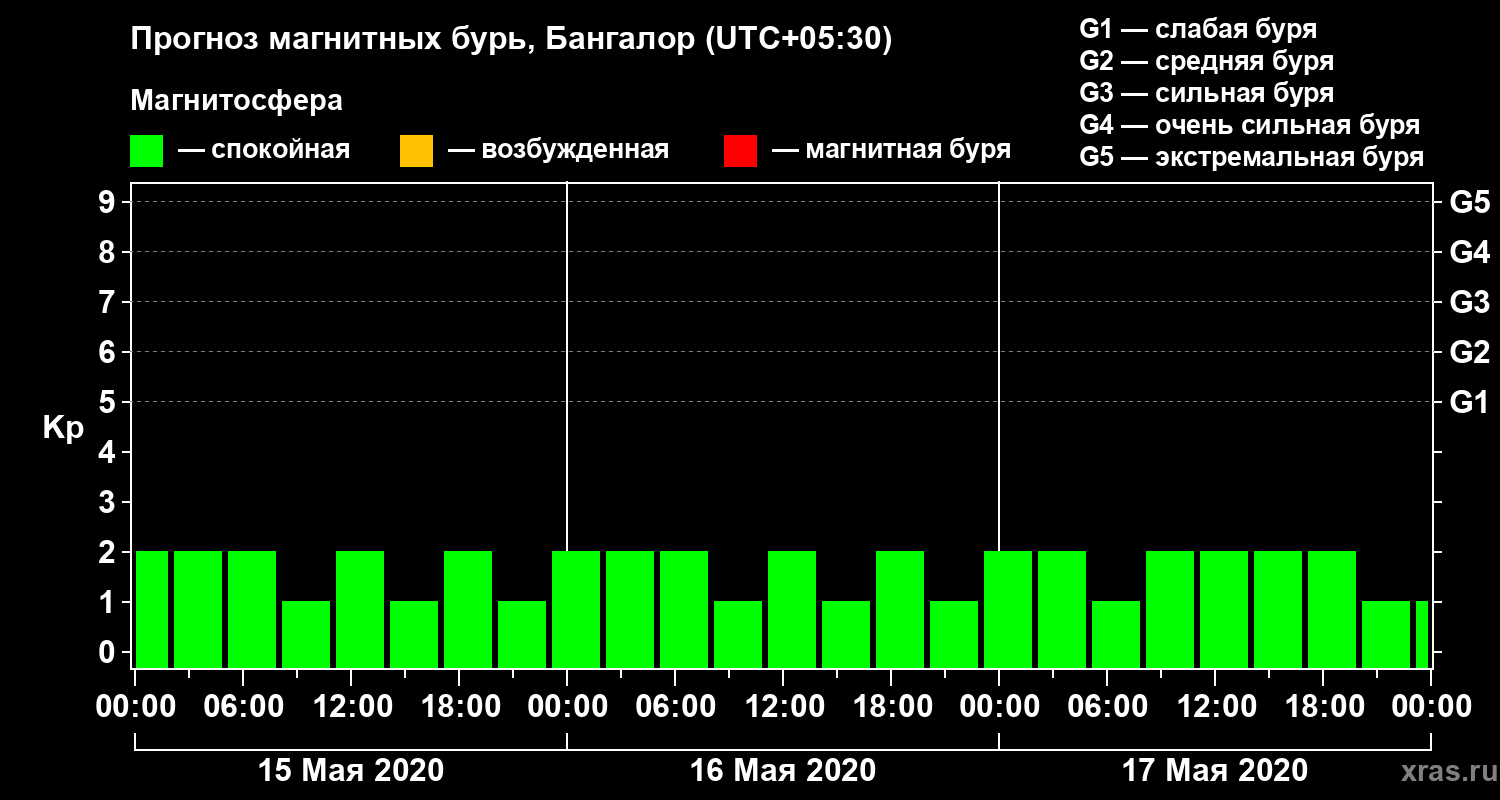This screenshot has width=1500, height=800.
Task: Select the '— спокойная' legend label
Action: 264,150
